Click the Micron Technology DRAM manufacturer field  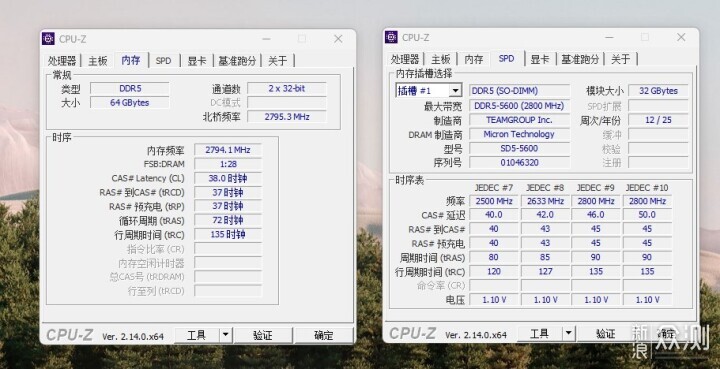pos(519,134)
